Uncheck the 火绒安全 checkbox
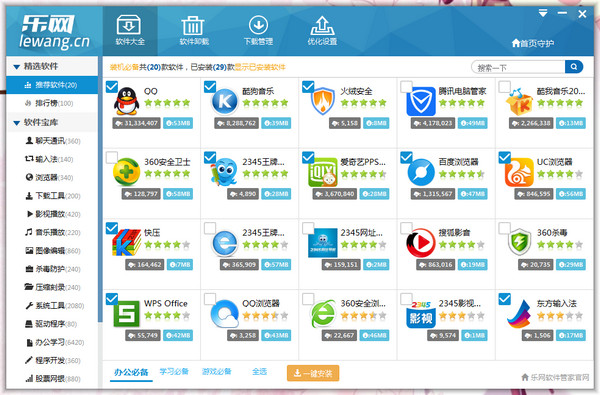Image resolution: width=600 pixels, height=395 pixels. coord(308,87)
